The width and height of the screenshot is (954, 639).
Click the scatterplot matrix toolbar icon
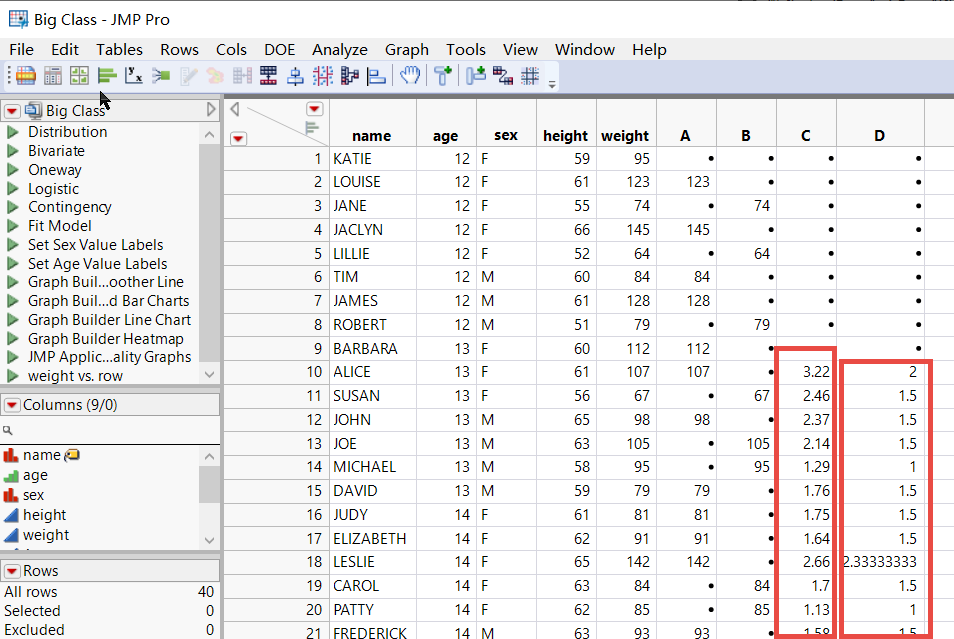coord(322,75)
